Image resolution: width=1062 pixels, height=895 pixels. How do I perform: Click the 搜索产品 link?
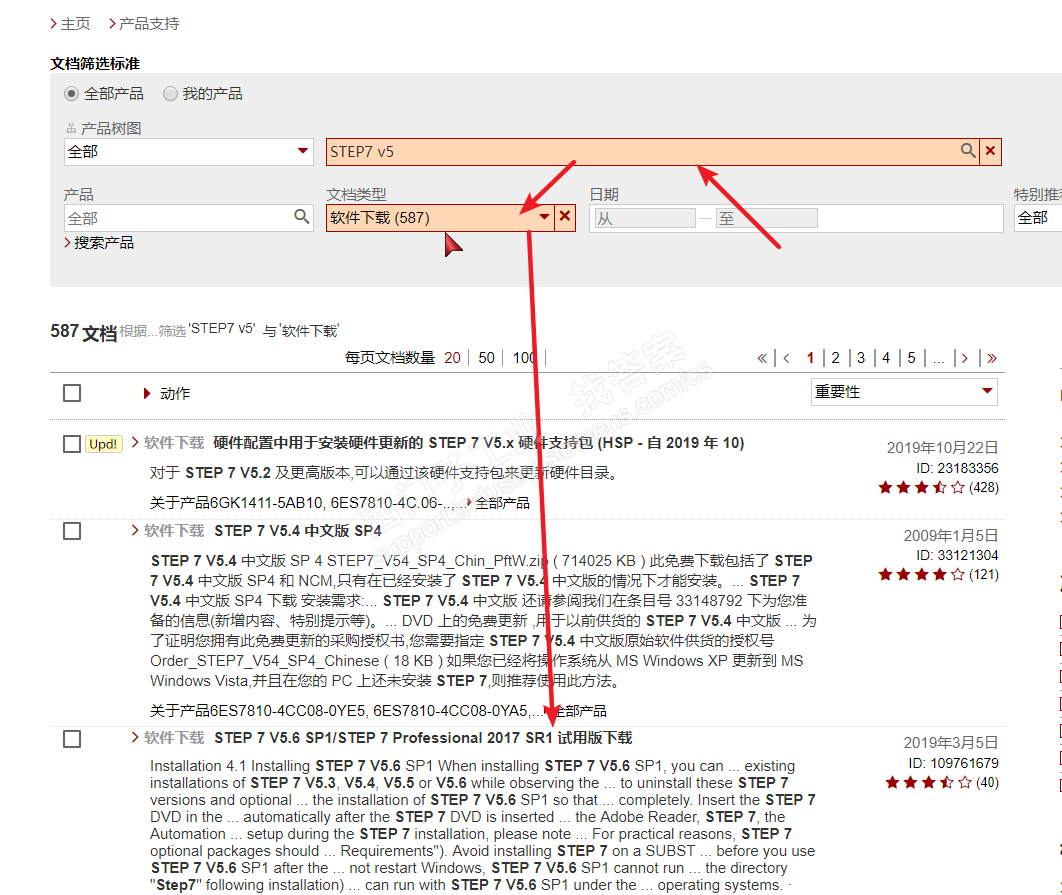tap(104, 243)
